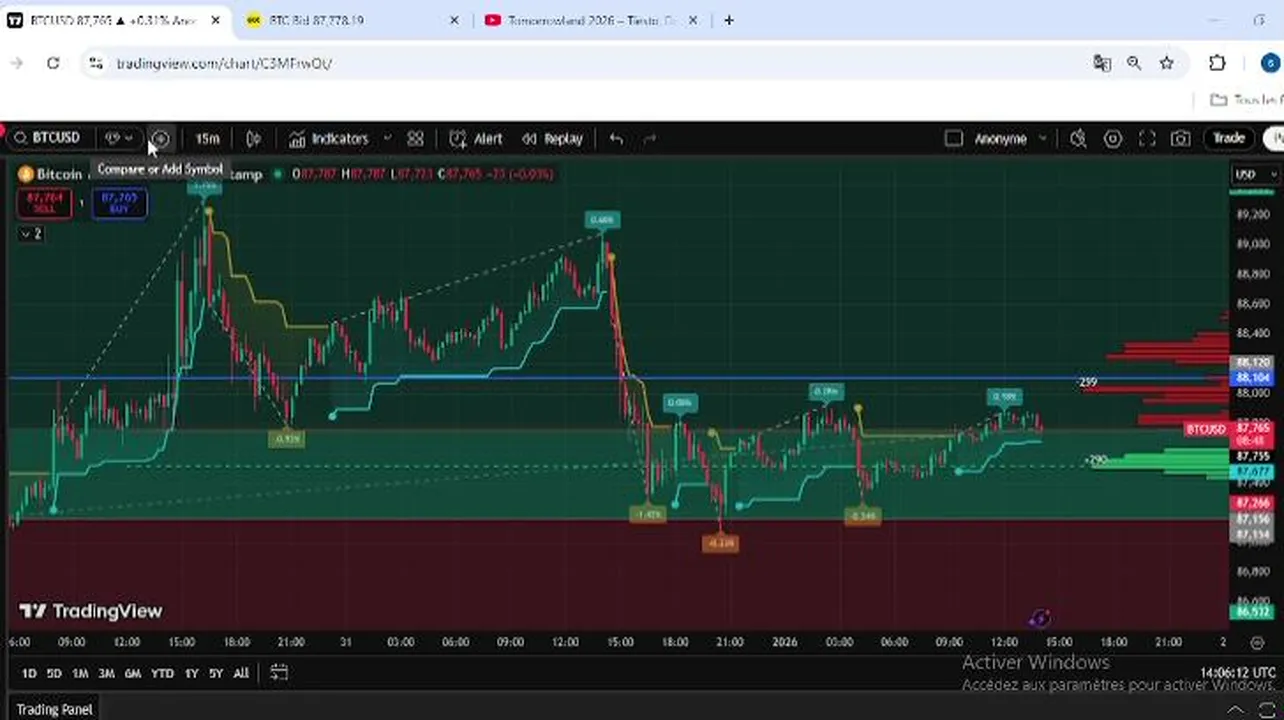This screenshot has height=720, width=1284.
Task: Open the BTCUSD symbol search box
Action: coord(47,138)
